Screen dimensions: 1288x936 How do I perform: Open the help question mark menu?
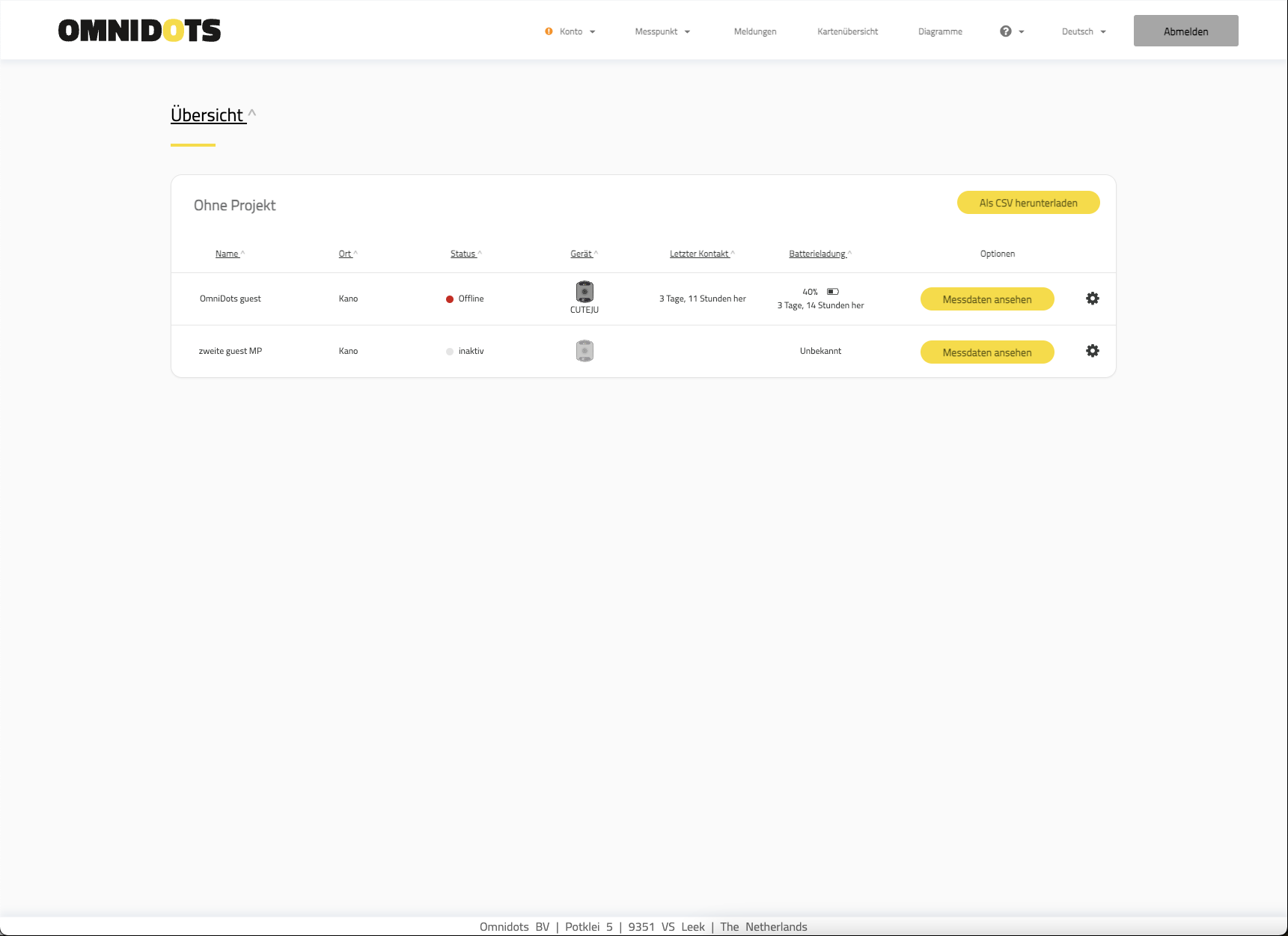pyautogui.click(x=1006, y=31)
